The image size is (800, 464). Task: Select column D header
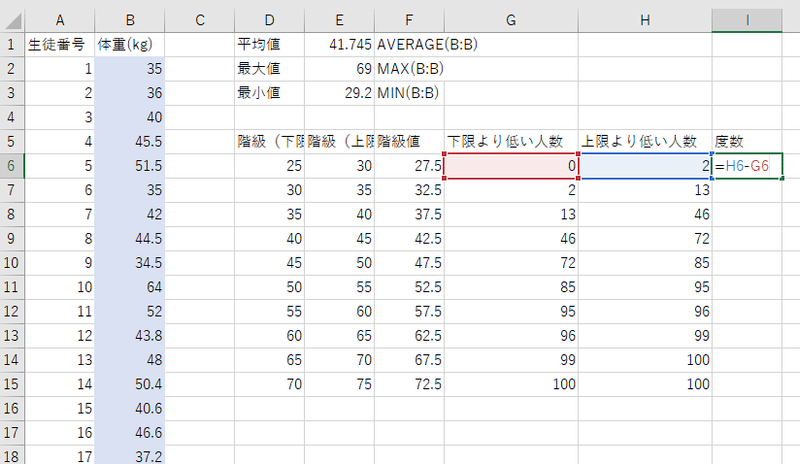[x=269, y=20]
